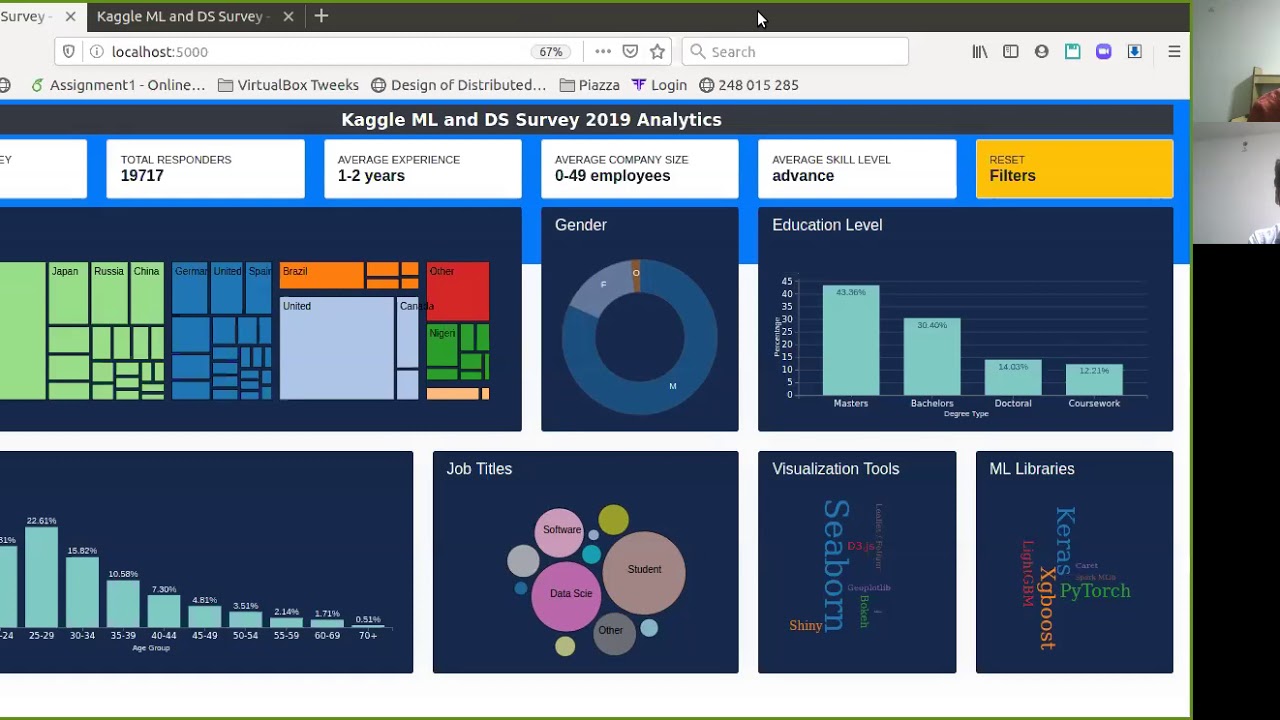This screenshot has width=1280, height=720.
Task: Close the Kaggle ML and DS Survey tab
Action: [288, 16]
